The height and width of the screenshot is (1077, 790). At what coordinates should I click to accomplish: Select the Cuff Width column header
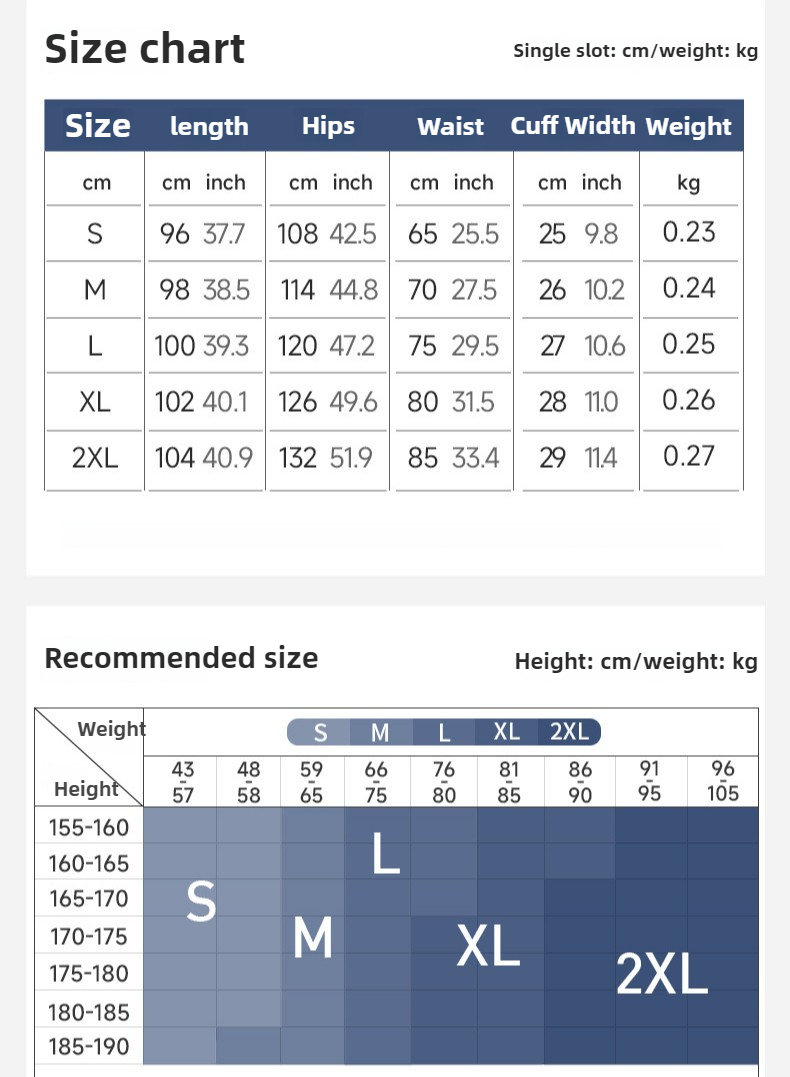(x=572, y=126)
